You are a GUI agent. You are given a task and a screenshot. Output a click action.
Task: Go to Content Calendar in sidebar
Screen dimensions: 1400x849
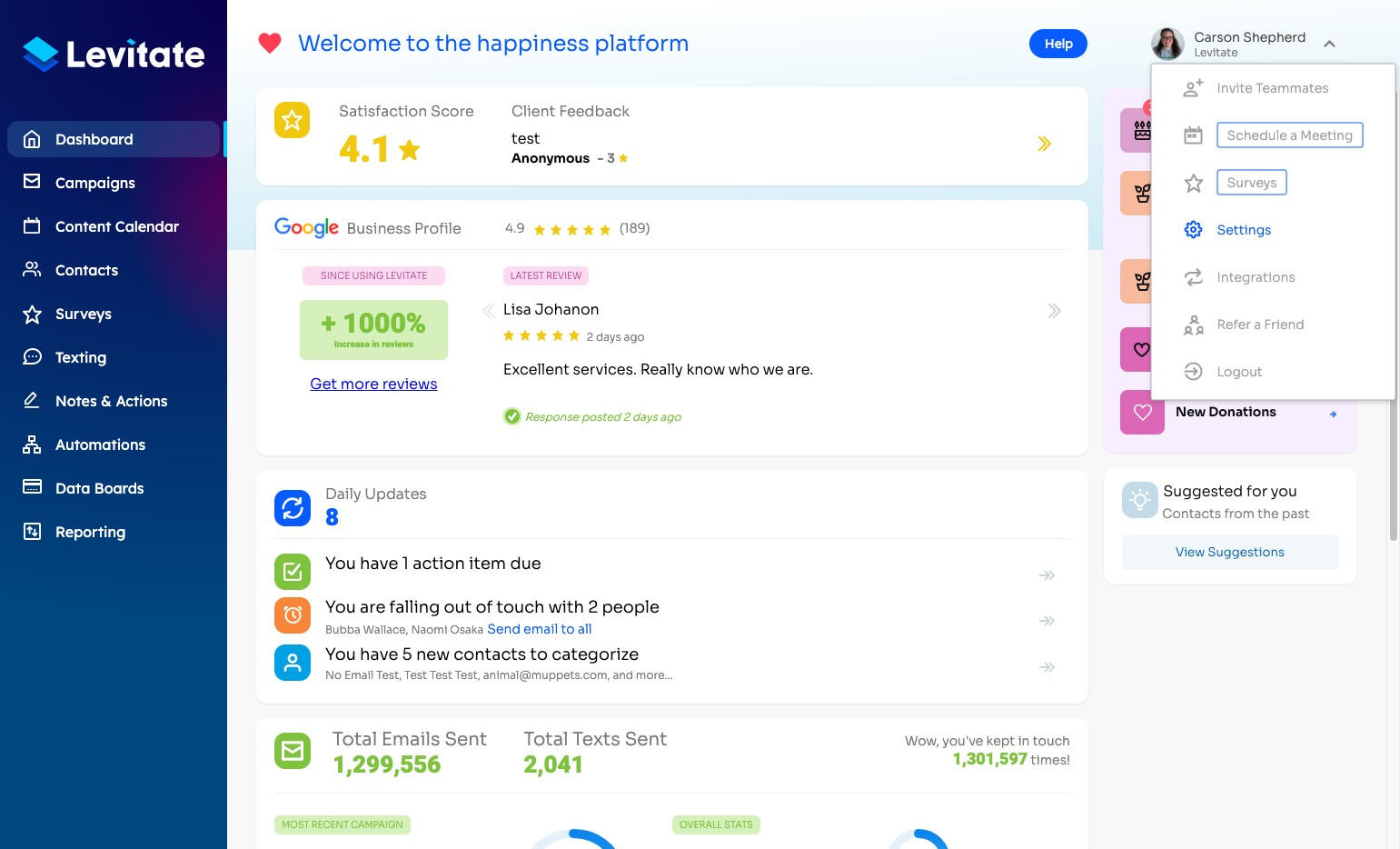(114, 226)
